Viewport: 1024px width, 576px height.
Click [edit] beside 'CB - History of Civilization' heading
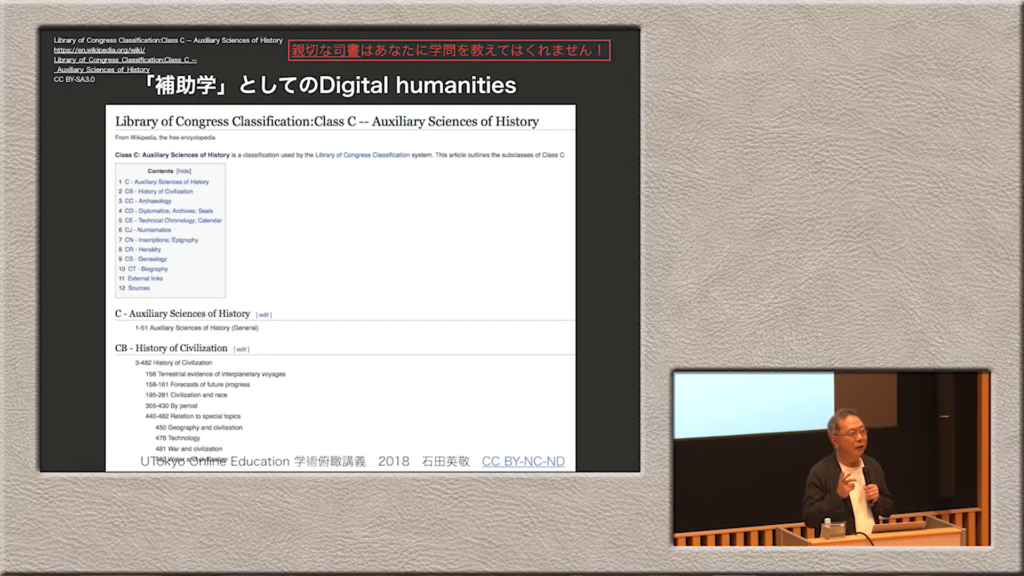242,349
